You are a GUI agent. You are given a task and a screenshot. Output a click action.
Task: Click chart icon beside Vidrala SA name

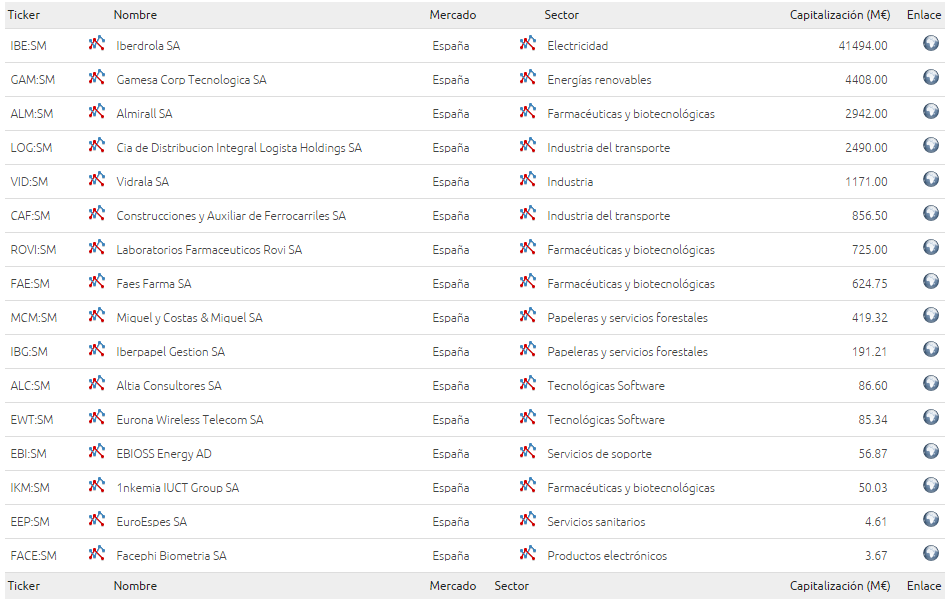[x=97, y=179]
